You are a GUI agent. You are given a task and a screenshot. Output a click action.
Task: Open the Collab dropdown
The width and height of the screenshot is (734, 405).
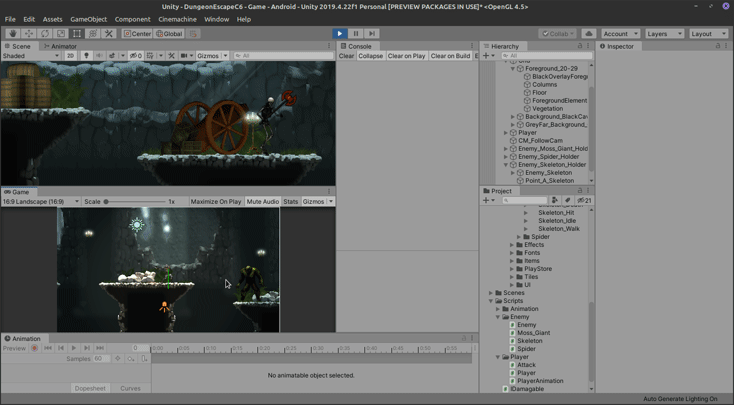558,34
